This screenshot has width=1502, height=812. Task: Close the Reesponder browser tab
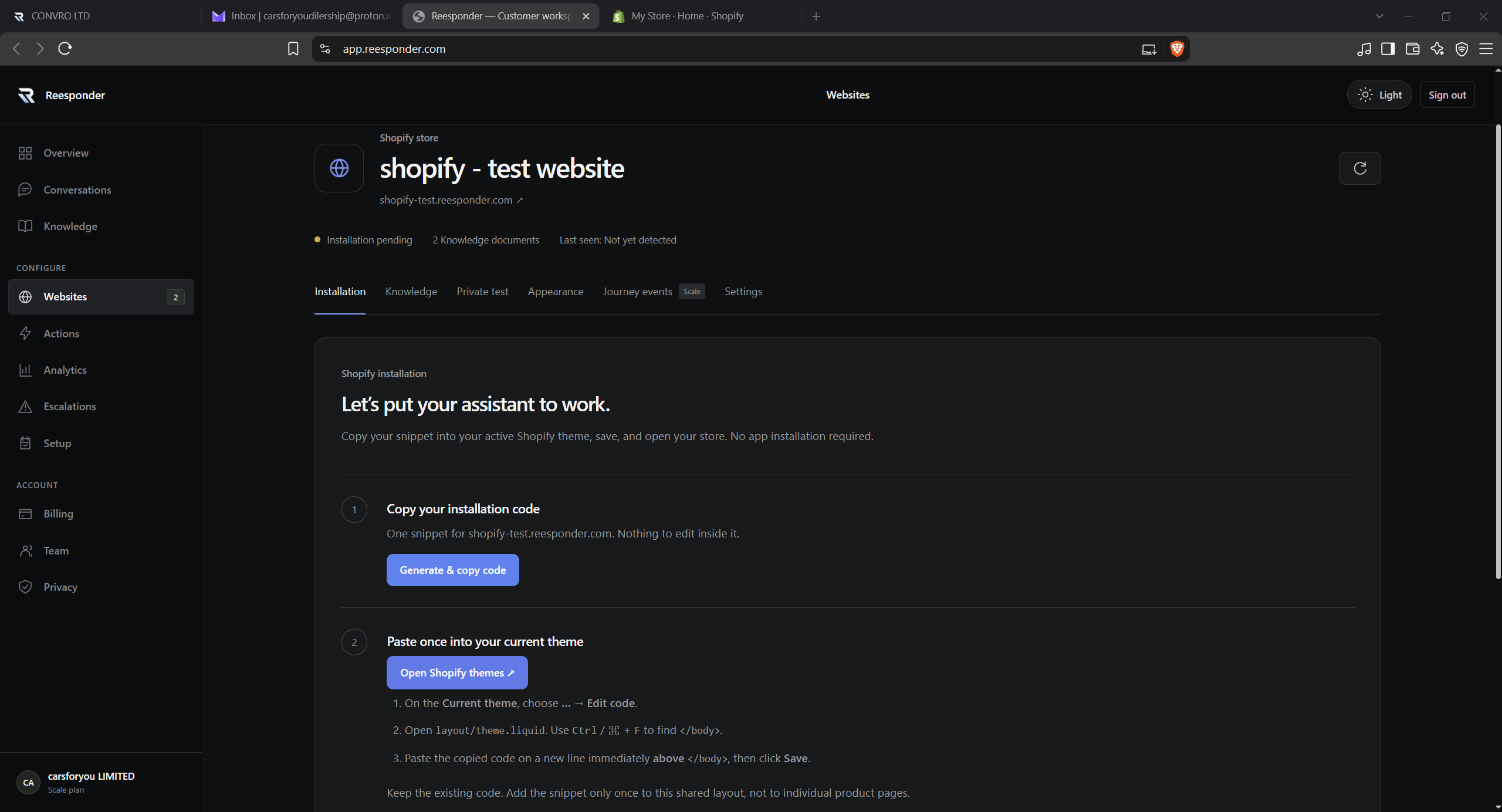pos(586,16)
